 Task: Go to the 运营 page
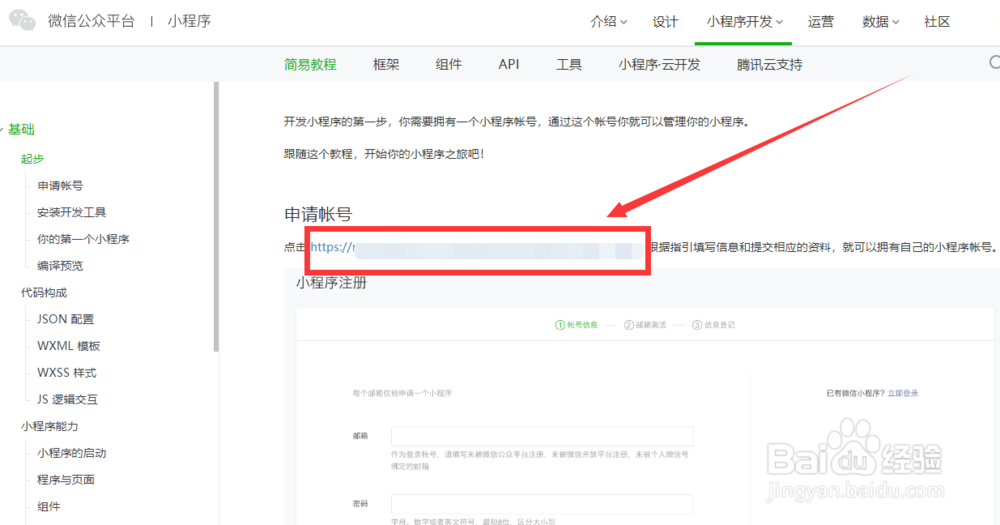point(820,22)
